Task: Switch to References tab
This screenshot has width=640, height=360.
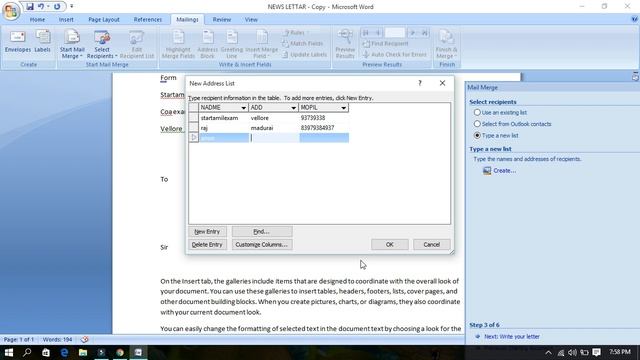Action: tap(148, 19)
